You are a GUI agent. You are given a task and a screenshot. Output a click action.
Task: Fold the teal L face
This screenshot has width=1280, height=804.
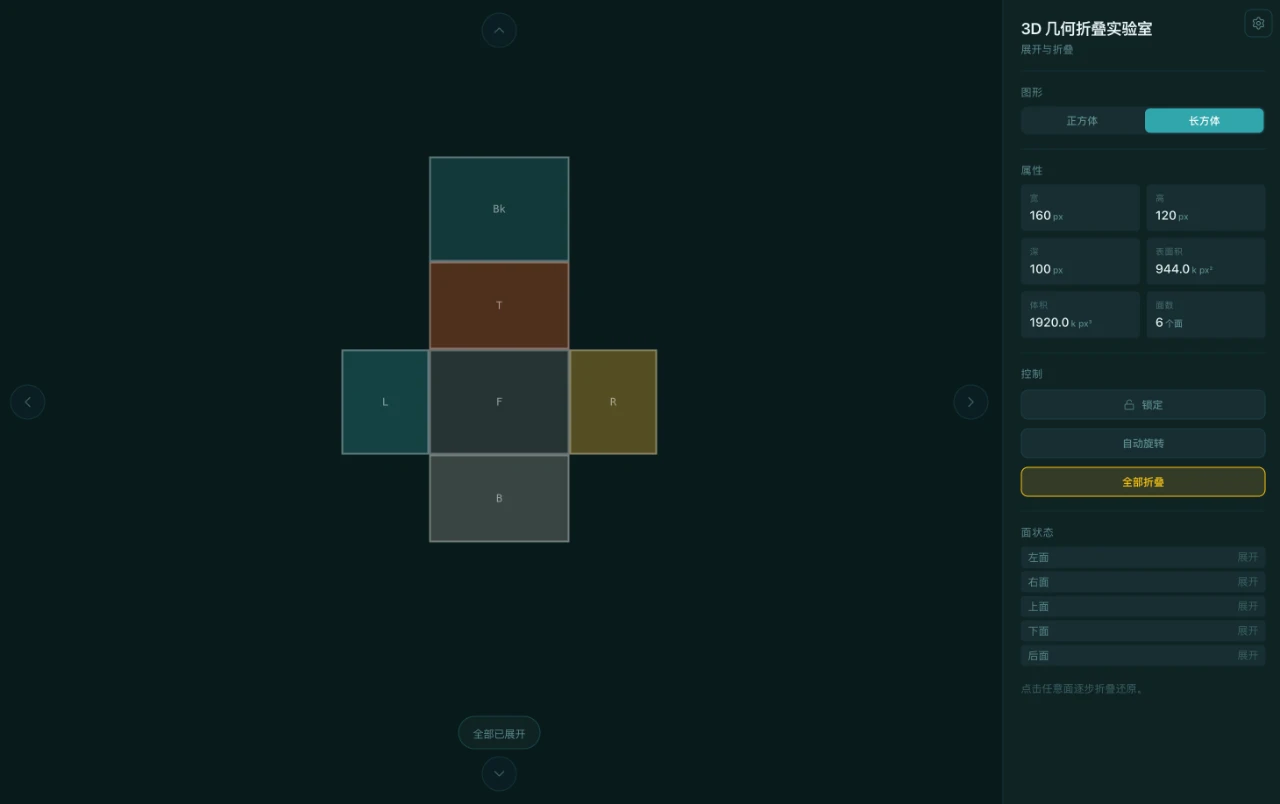(x=385, y=402)
